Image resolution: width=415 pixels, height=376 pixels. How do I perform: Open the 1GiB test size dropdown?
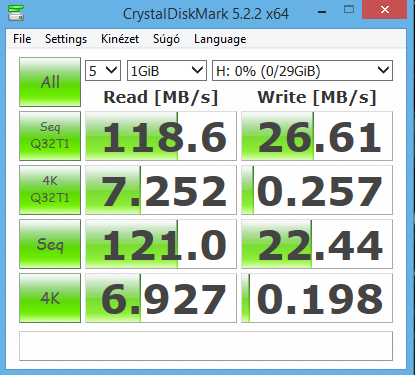tap(167, 71)
